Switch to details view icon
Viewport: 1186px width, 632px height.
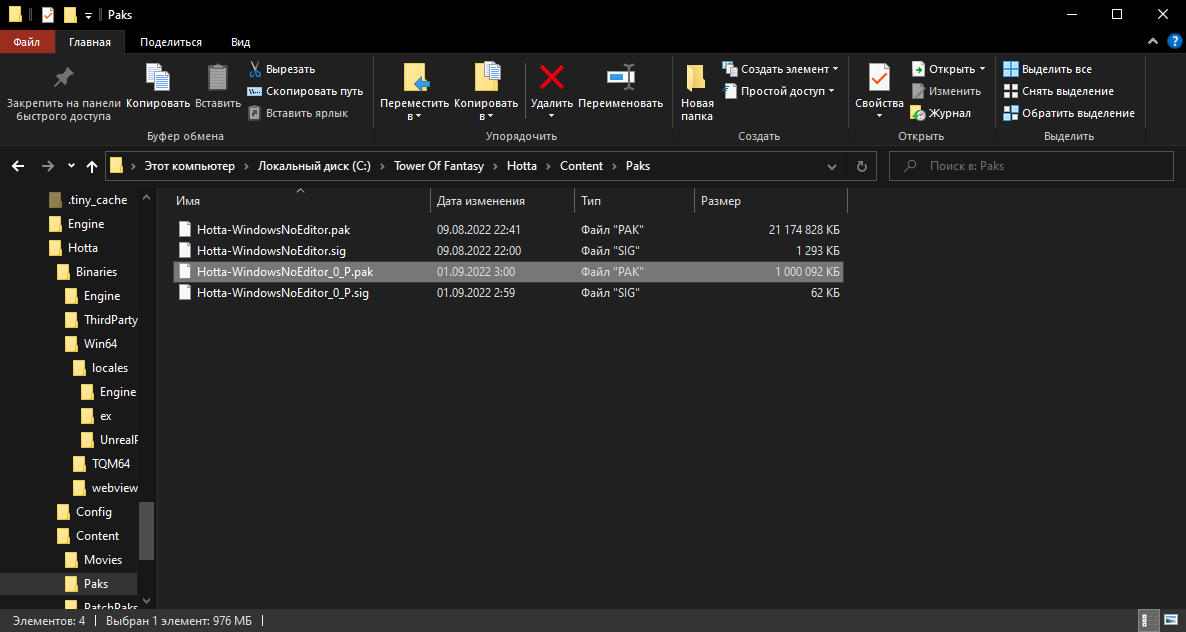[1146, 621]
